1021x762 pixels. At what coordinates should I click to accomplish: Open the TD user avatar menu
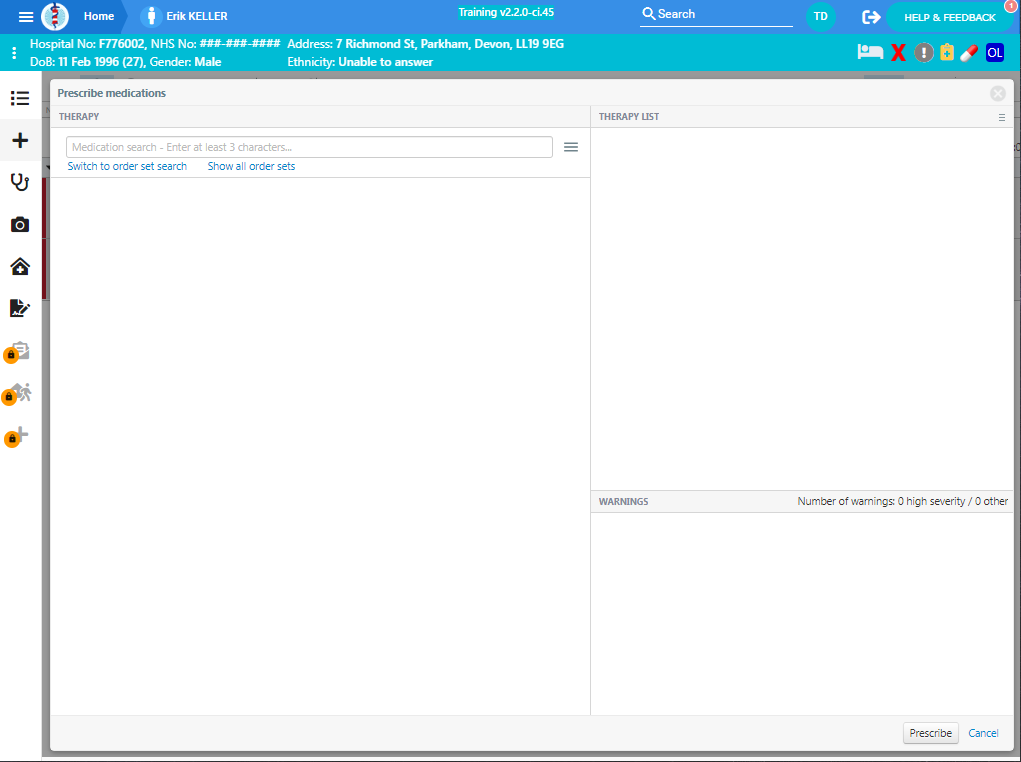820,16
